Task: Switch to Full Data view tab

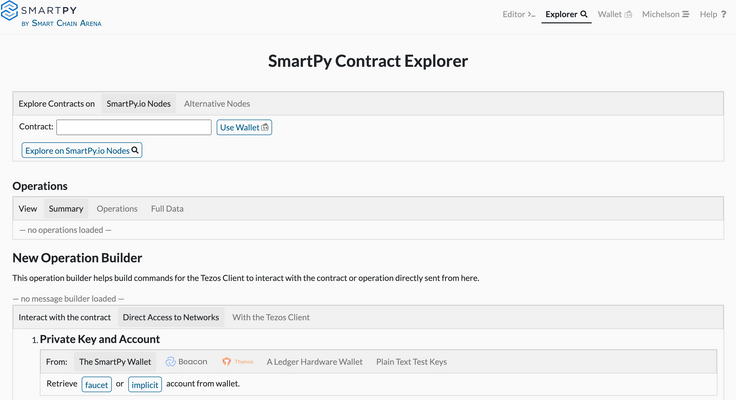Action: pos(167,208)
